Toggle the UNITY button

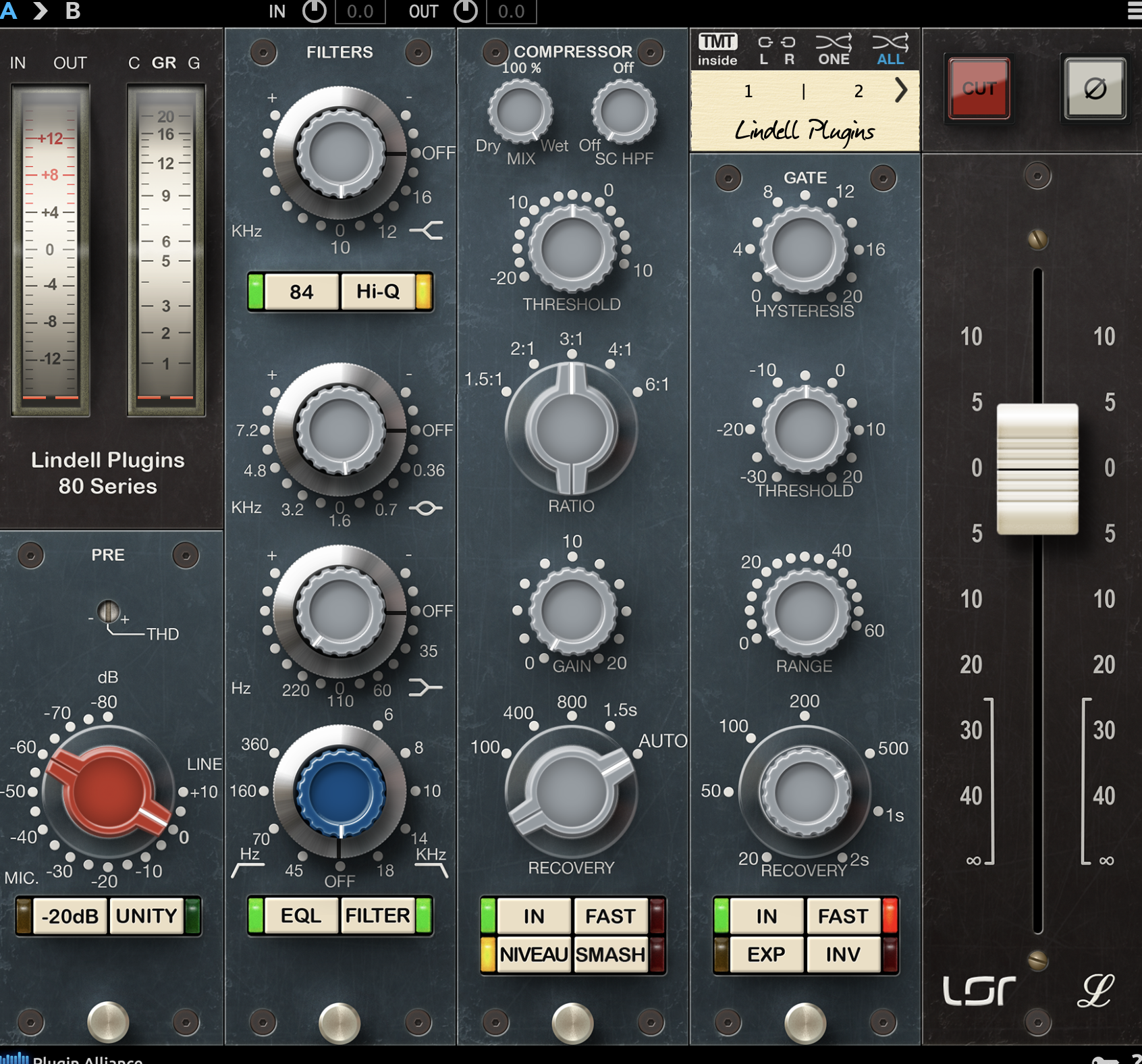click(x=146, y=916)
